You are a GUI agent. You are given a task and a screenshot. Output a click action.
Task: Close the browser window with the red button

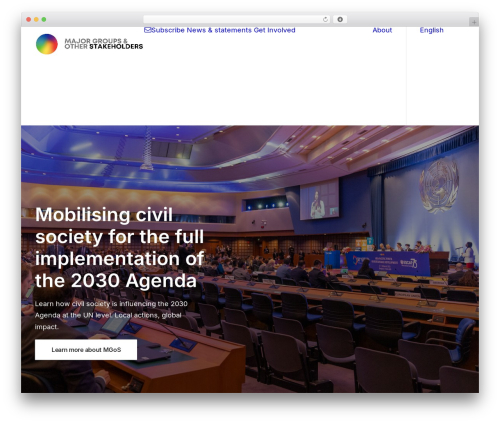coord(29,20)
